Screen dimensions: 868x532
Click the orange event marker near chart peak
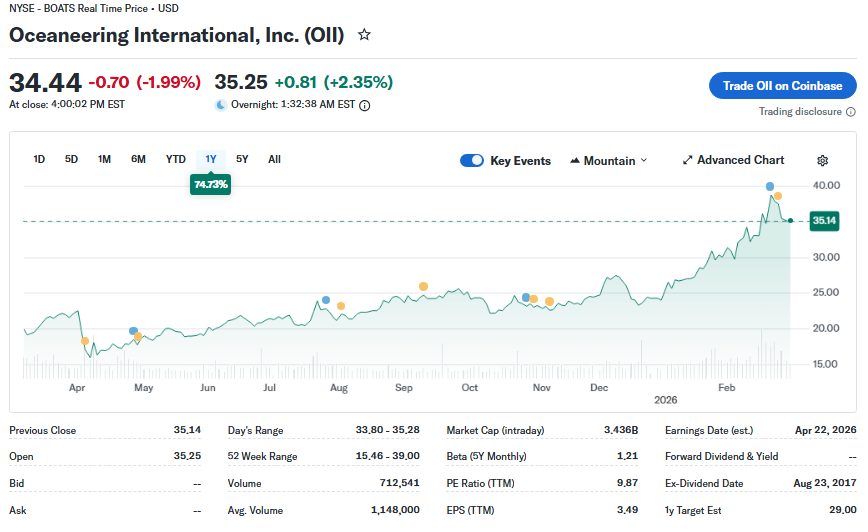click(778, 196)
